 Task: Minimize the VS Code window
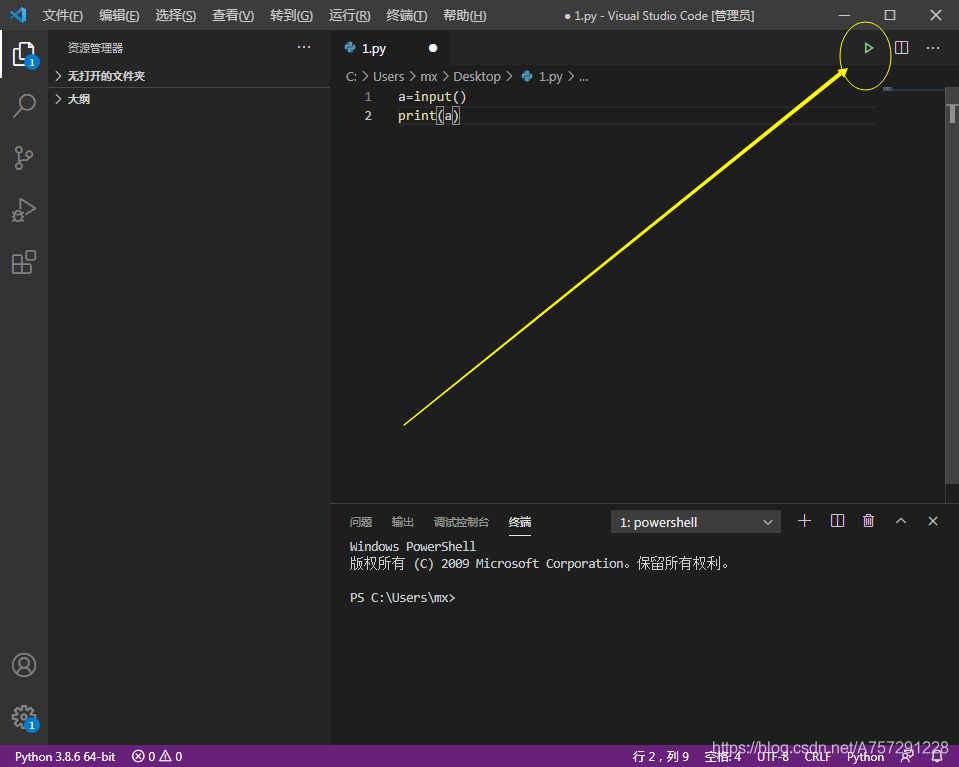pyautogui.click(x=844, y=15)
